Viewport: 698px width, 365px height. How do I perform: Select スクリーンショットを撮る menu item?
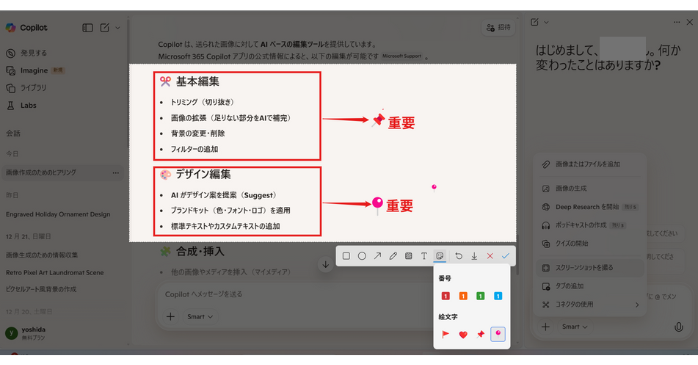coord(589,268)
